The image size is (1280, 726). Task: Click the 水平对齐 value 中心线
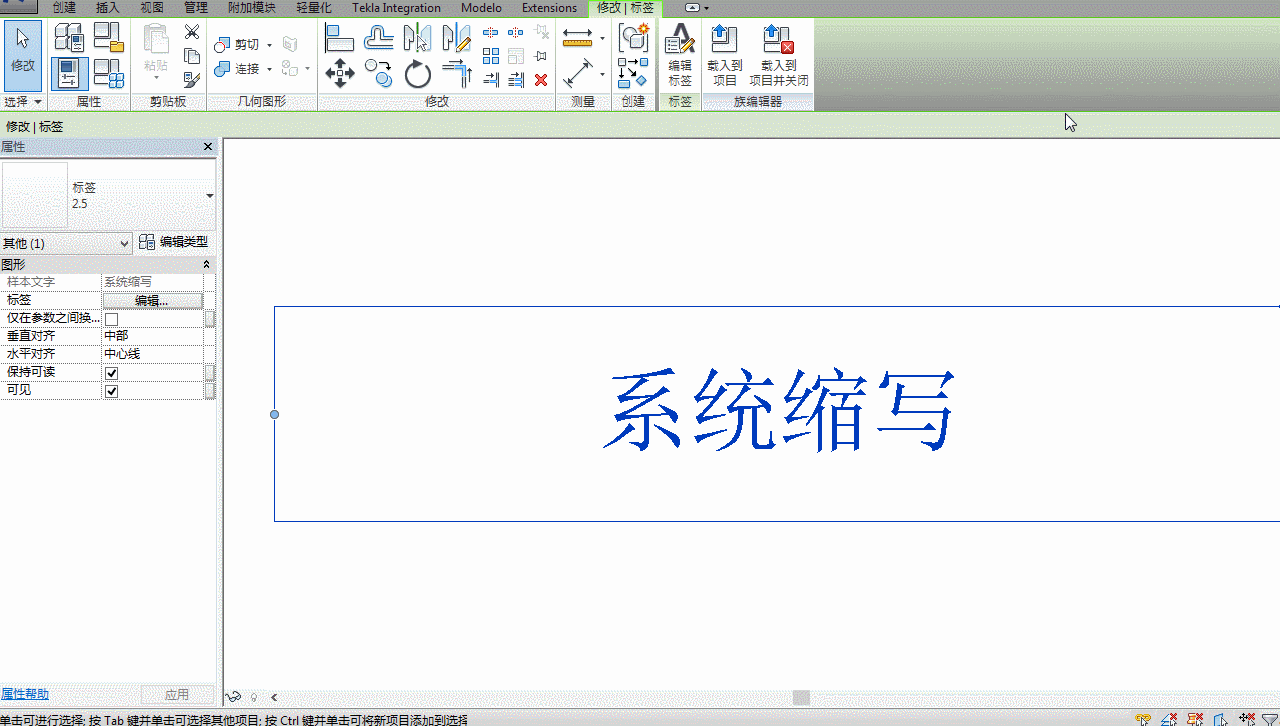point(152,354)
